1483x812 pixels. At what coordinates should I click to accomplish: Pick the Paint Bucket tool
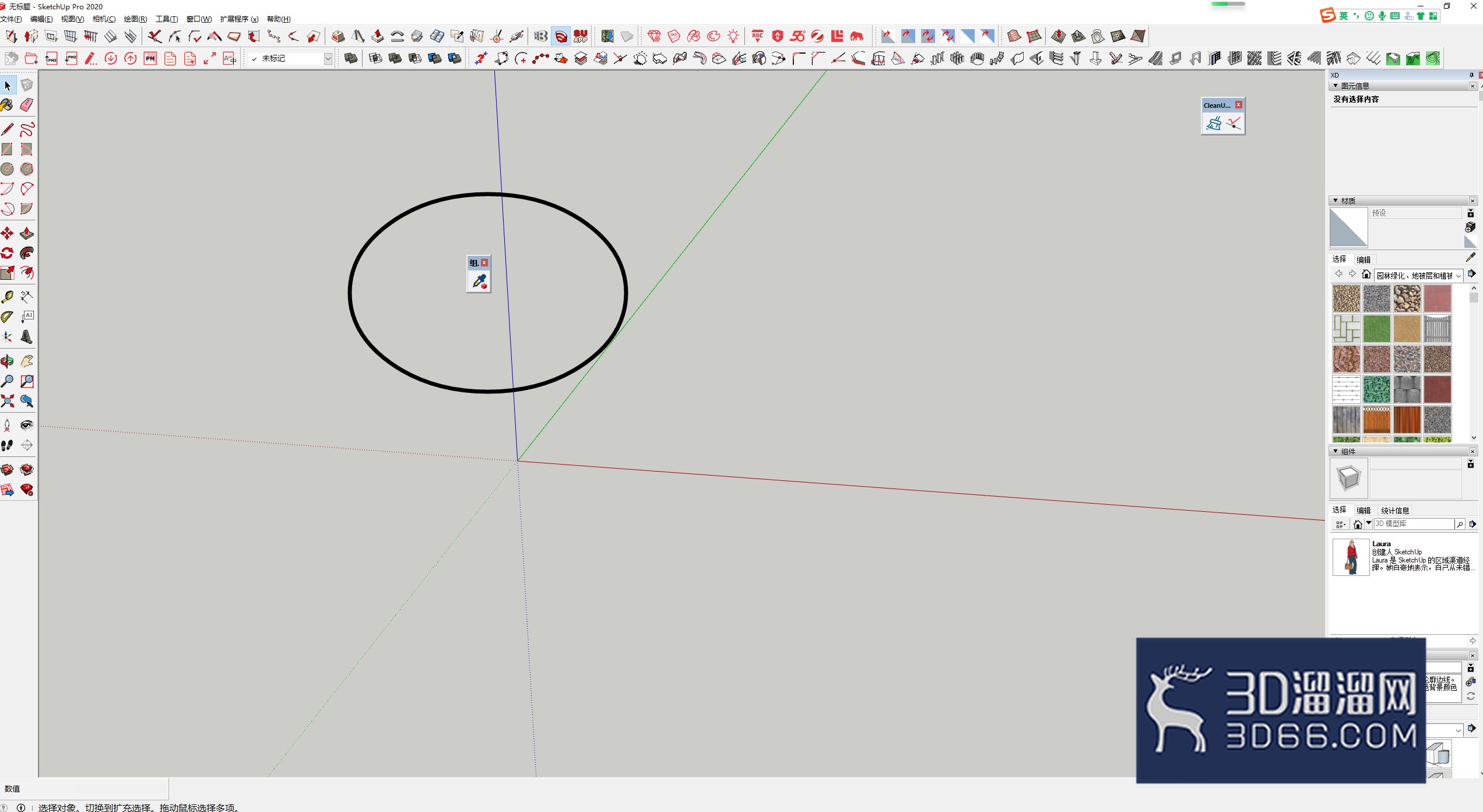8,106
